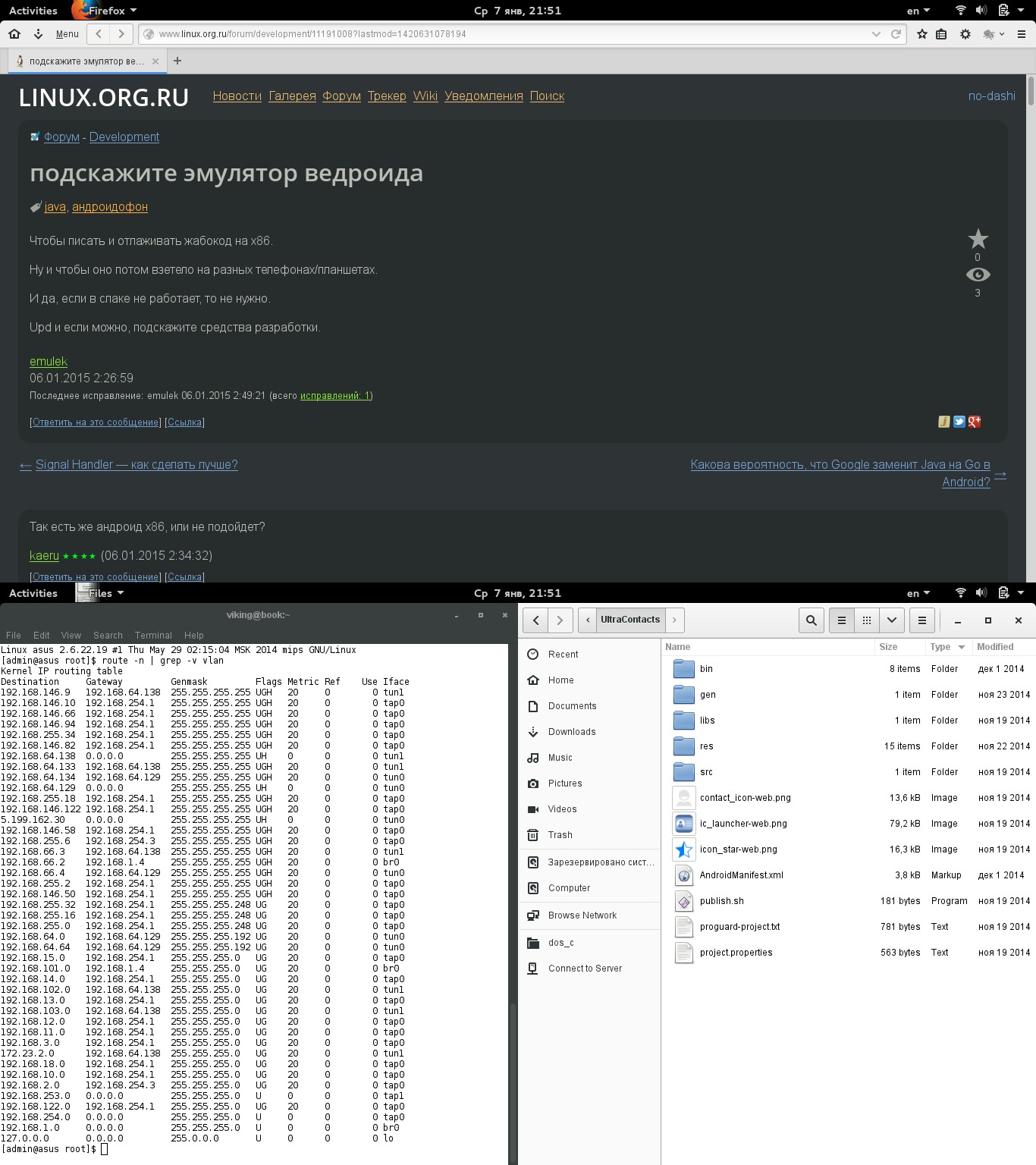Switch Files to grid view
Image resolution: width=1036 pixels, height=1165 pixels.
click(866, 620)
